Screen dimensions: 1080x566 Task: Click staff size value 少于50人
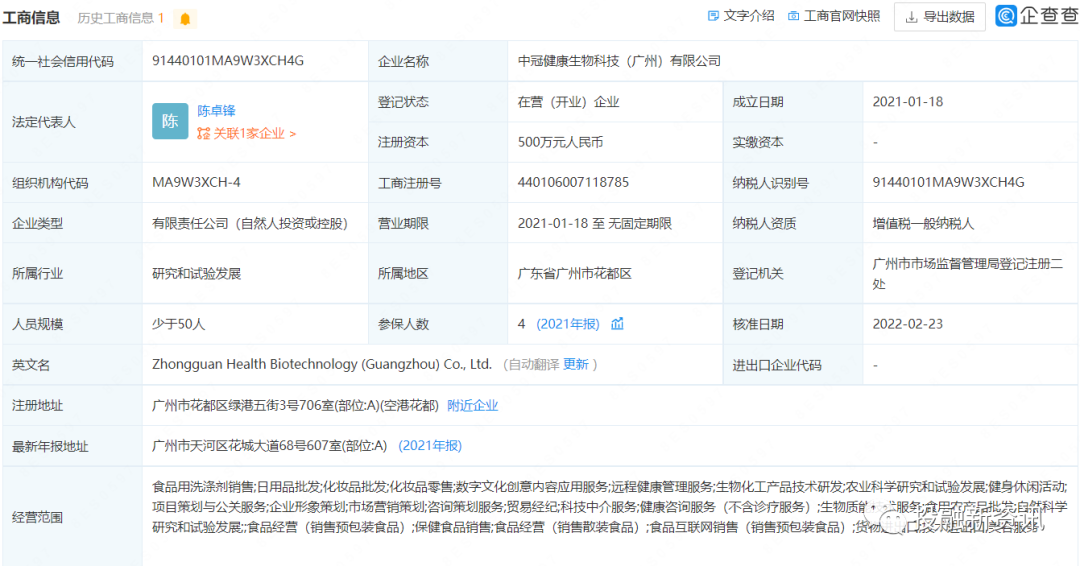point(178,324)
